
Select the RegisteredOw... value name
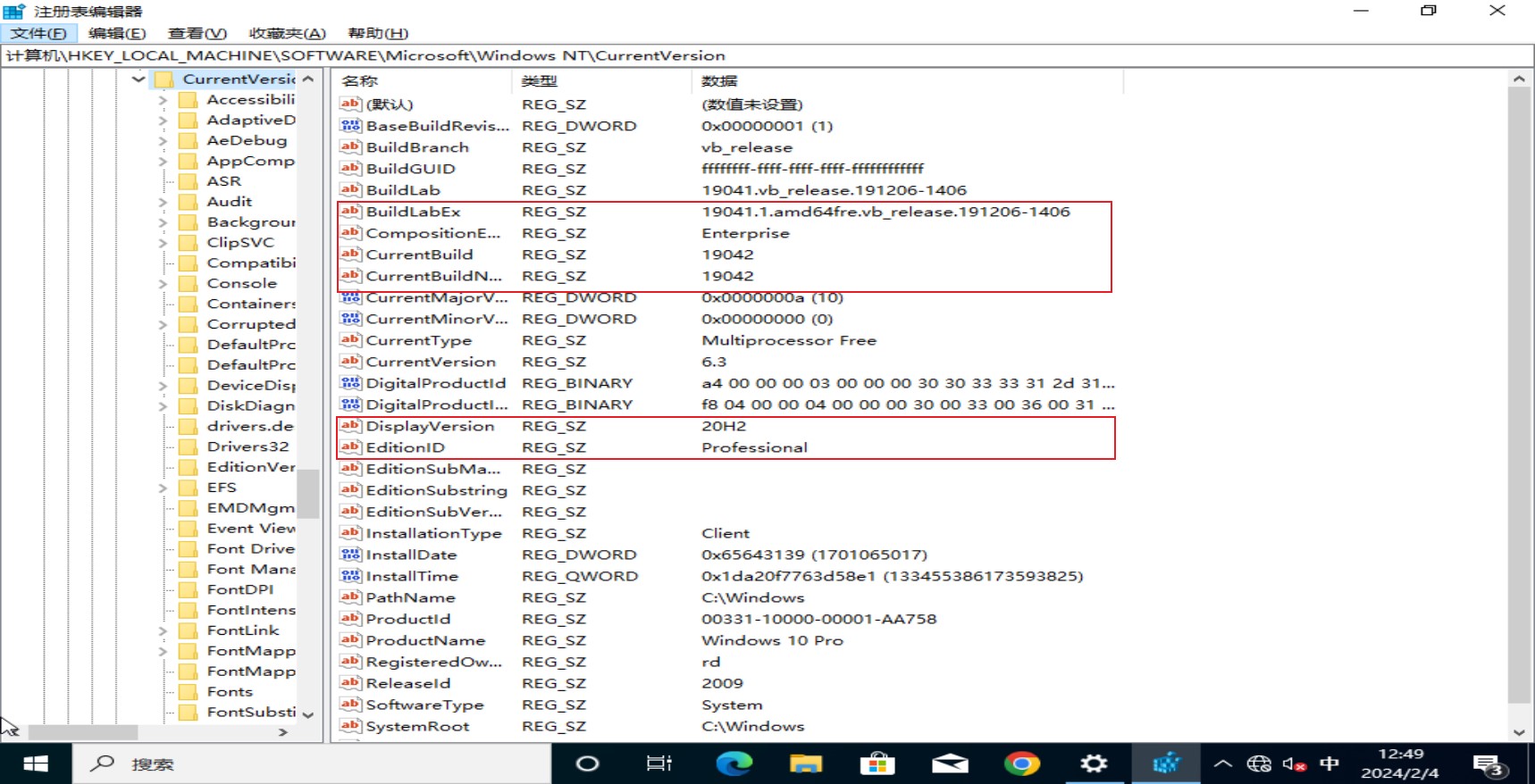point(433,662)
